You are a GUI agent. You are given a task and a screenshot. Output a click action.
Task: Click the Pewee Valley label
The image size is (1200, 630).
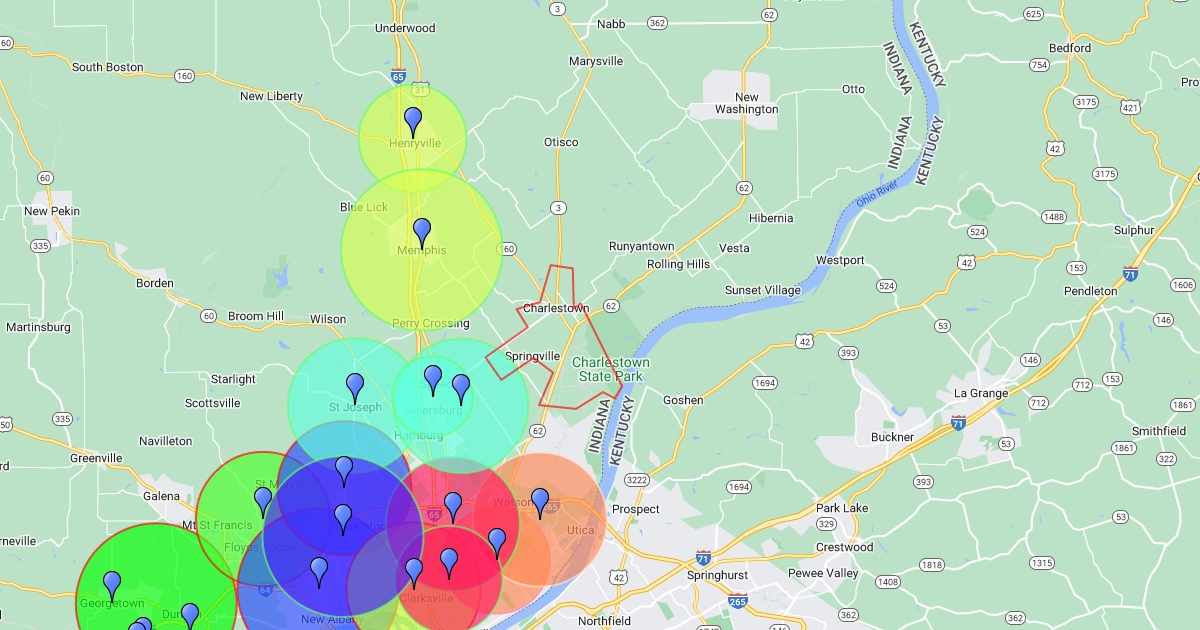823,573
